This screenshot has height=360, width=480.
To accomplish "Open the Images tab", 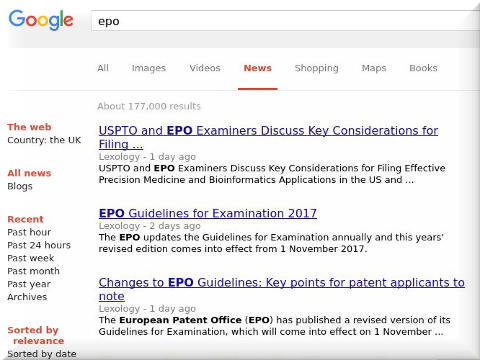I will click(x=149, y=68).
